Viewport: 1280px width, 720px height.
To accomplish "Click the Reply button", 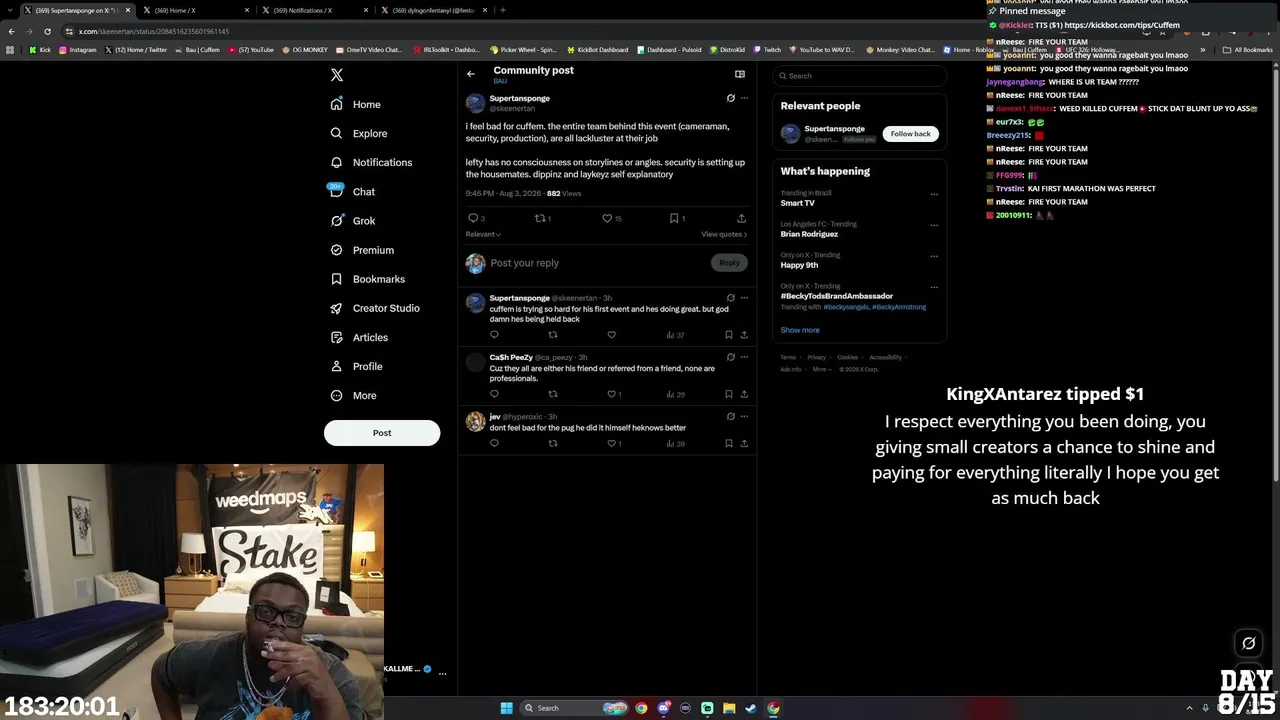I will pyautogui.click(x=729, y=263).
